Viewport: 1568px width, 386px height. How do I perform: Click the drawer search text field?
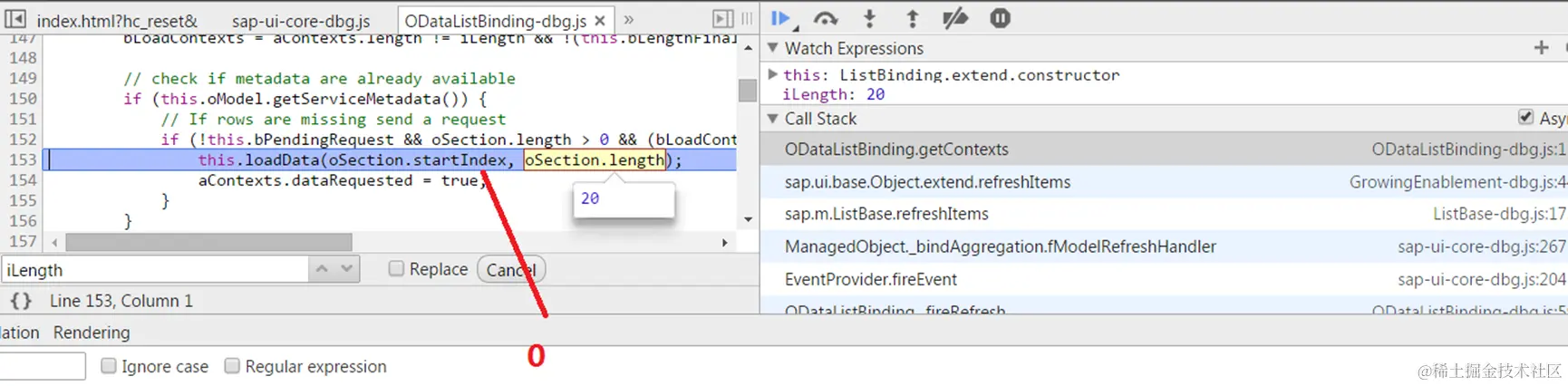[43, 366]
